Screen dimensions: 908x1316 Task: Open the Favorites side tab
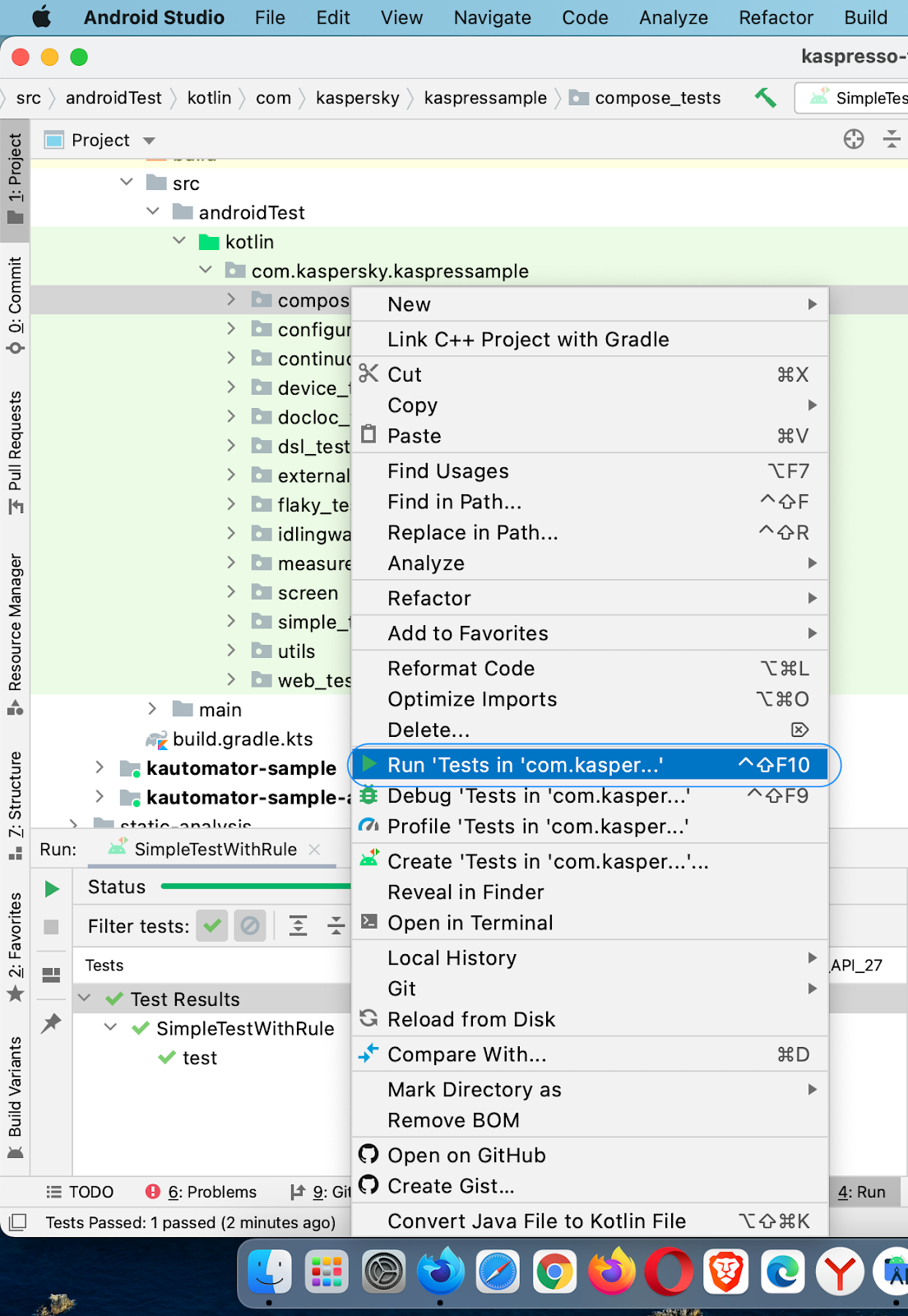click(15, 947)
